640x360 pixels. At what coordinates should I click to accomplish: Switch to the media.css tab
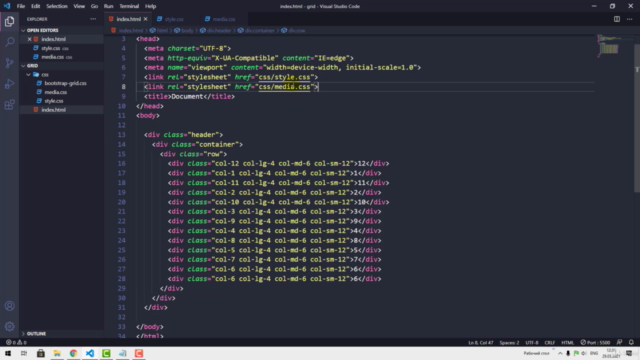tap(224, 19)
